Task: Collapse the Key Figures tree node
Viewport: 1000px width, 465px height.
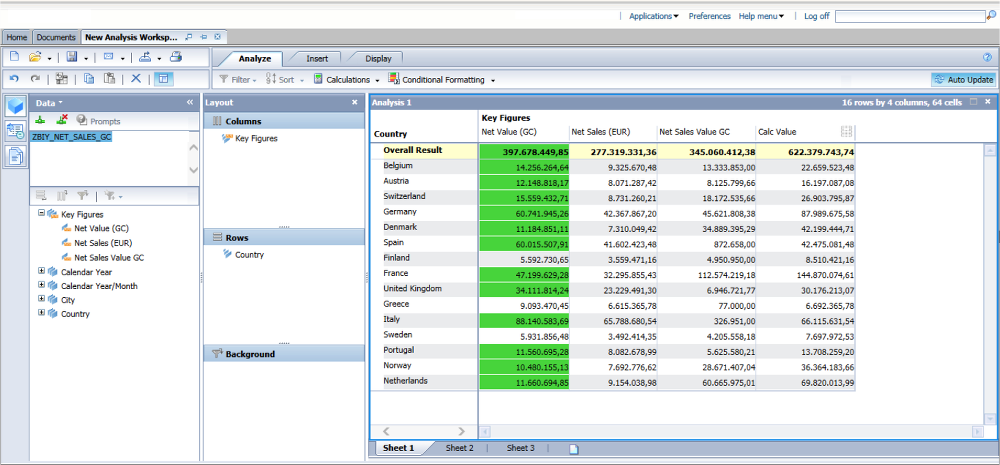Action: (x=41, y=214)
